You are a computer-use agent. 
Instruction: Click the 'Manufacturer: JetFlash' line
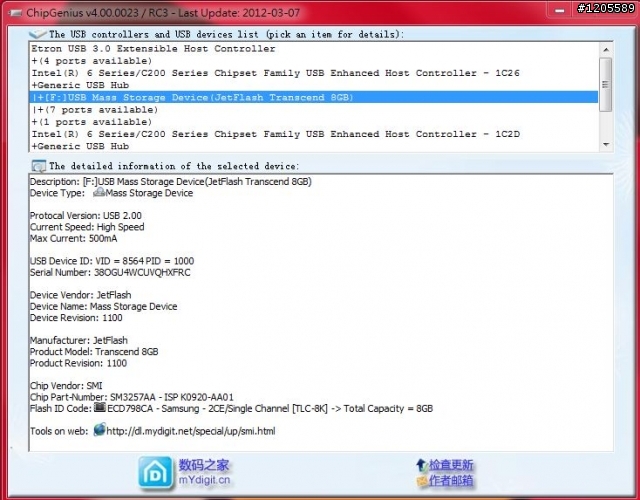coord(79,340)
